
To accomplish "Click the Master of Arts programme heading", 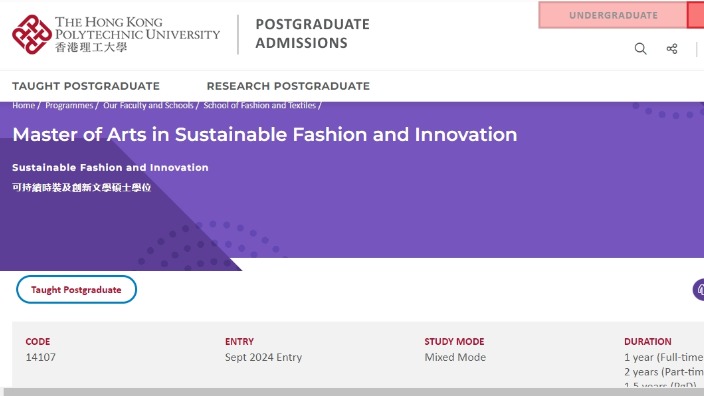I will click(265, 135).
